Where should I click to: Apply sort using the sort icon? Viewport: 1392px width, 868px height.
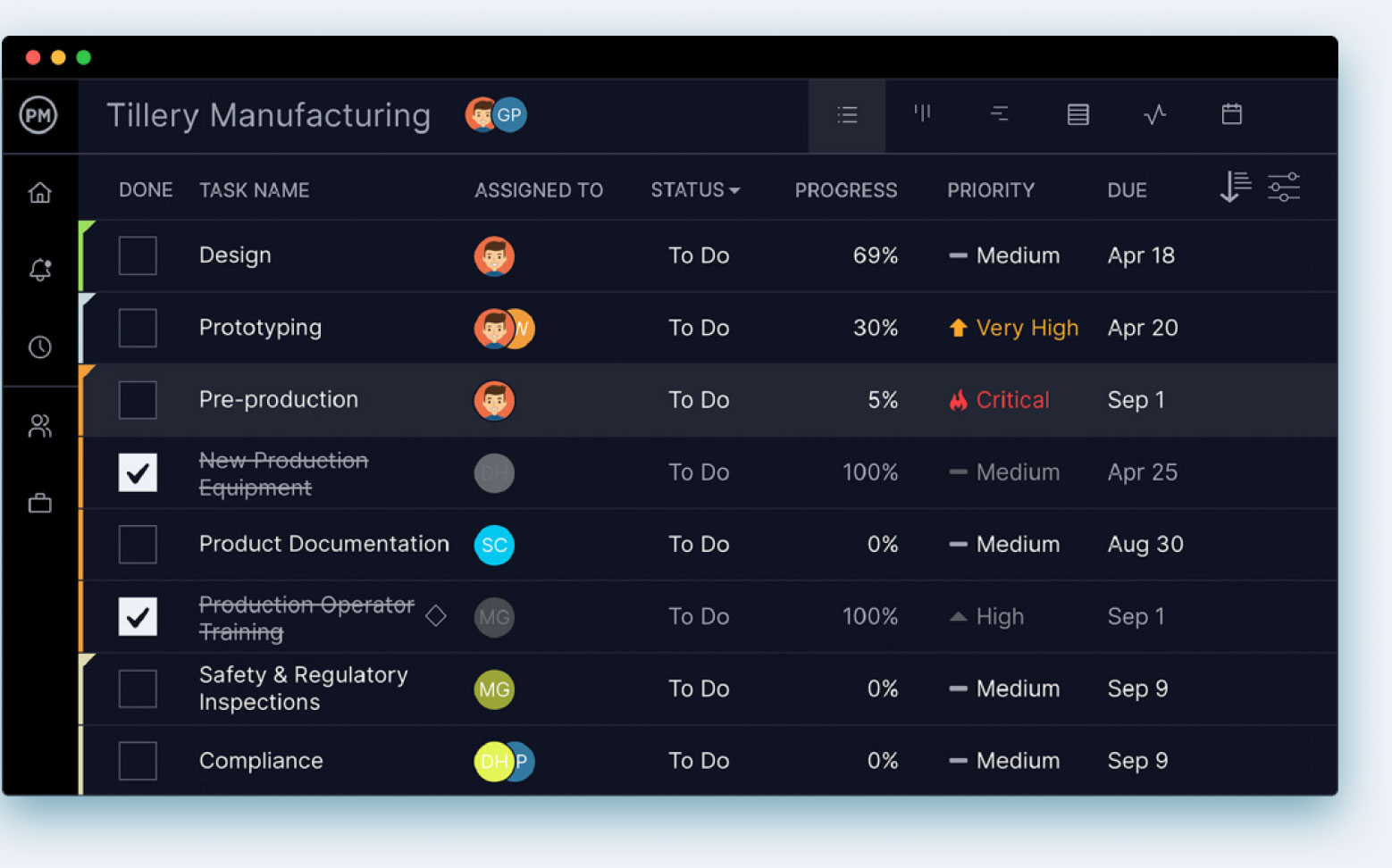(1235, 188)
